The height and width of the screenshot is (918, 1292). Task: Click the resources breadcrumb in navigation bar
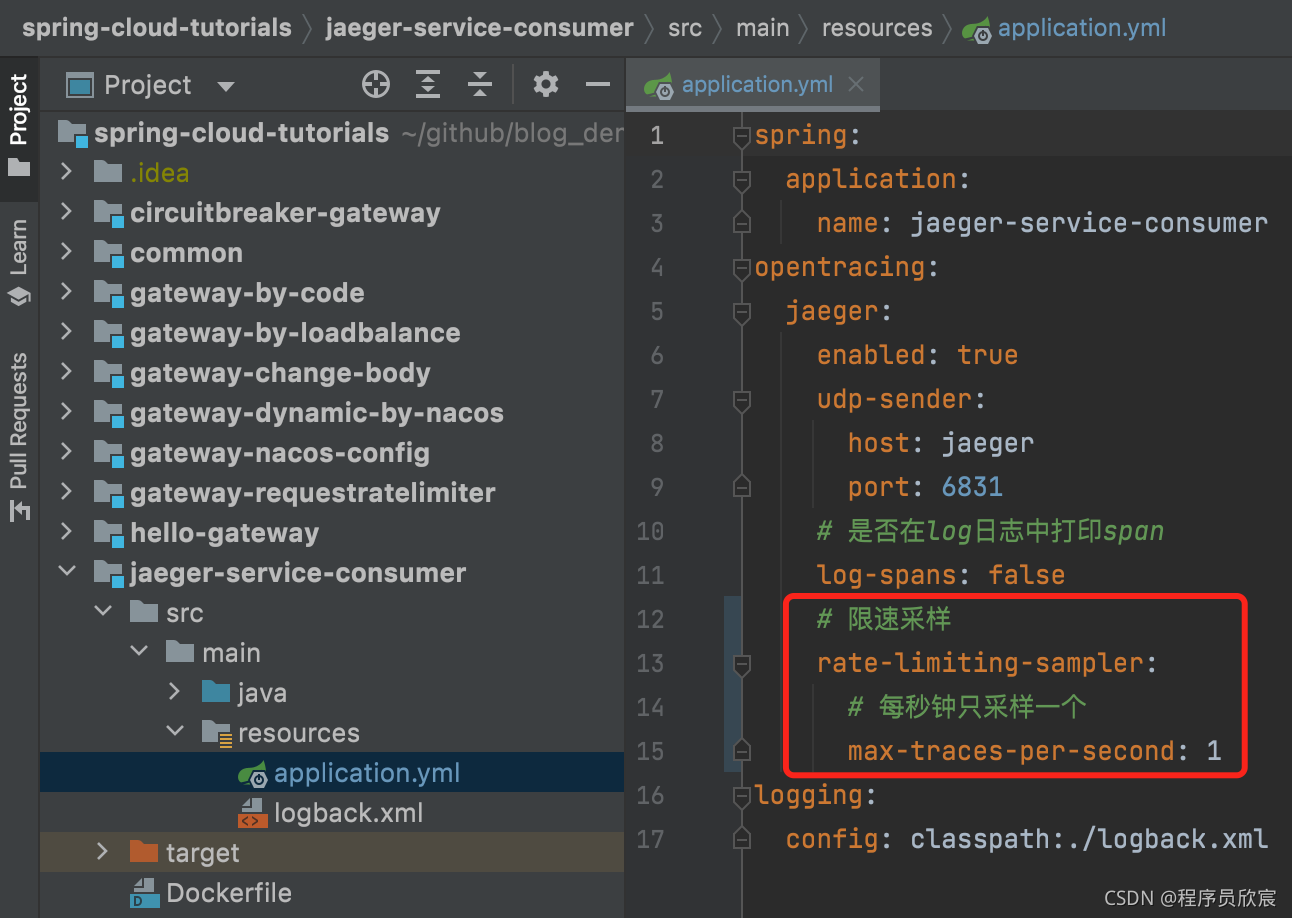click(x=877, y=28)
